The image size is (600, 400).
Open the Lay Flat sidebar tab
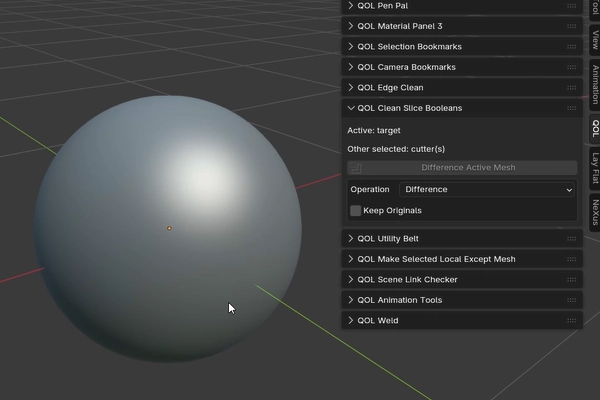tap(595, 168)
